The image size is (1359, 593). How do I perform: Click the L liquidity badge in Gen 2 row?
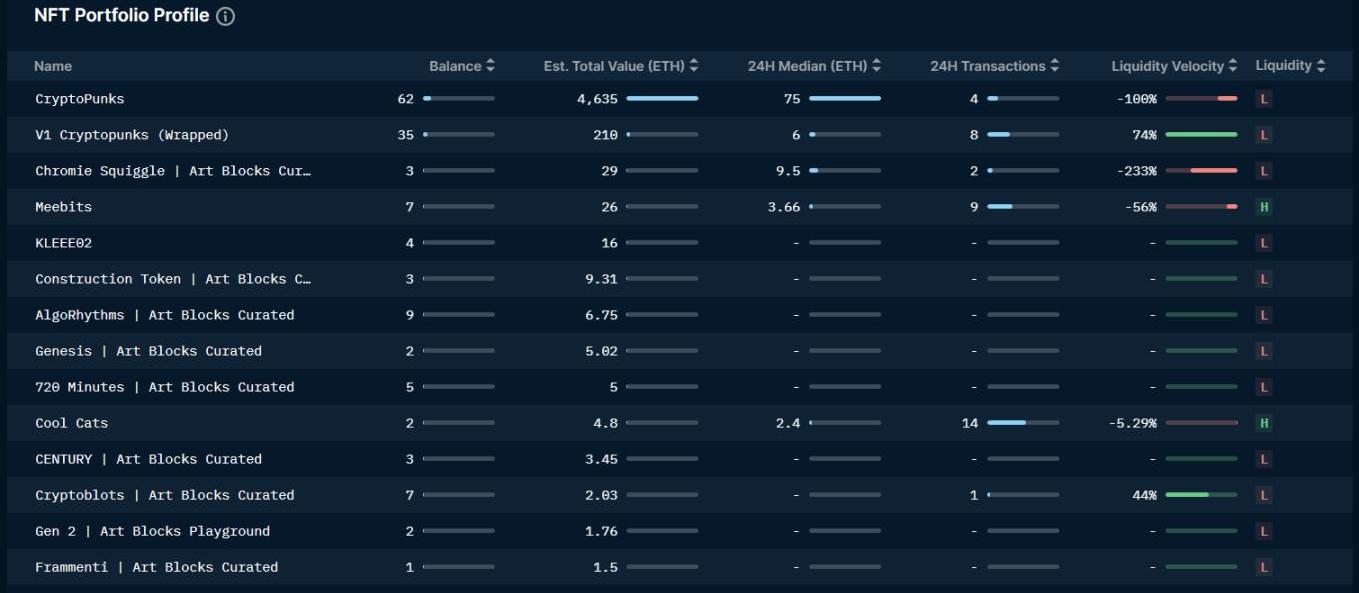[1264, 531]
